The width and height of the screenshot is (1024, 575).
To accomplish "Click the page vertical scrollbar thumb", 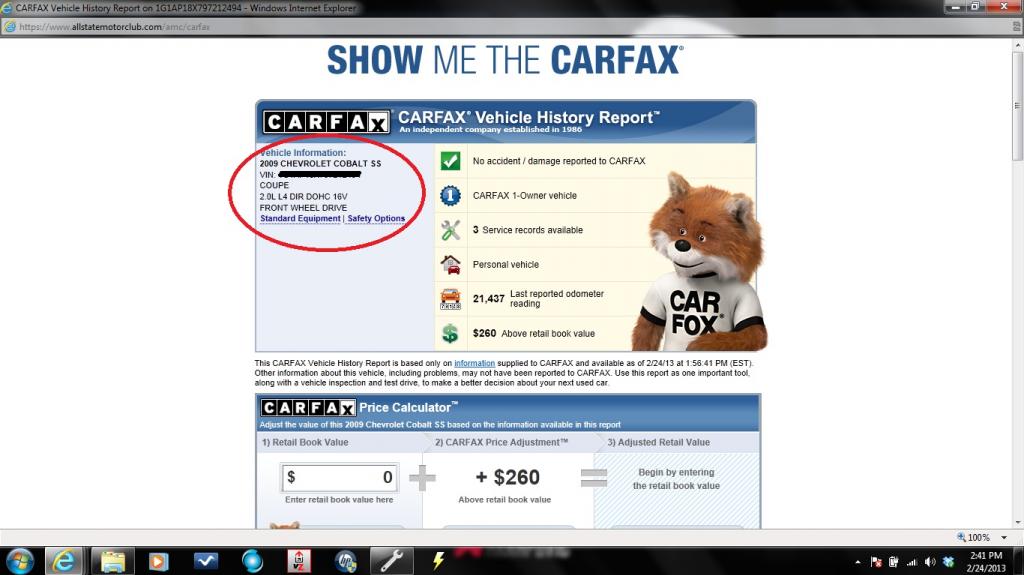I will [1017, 105].
